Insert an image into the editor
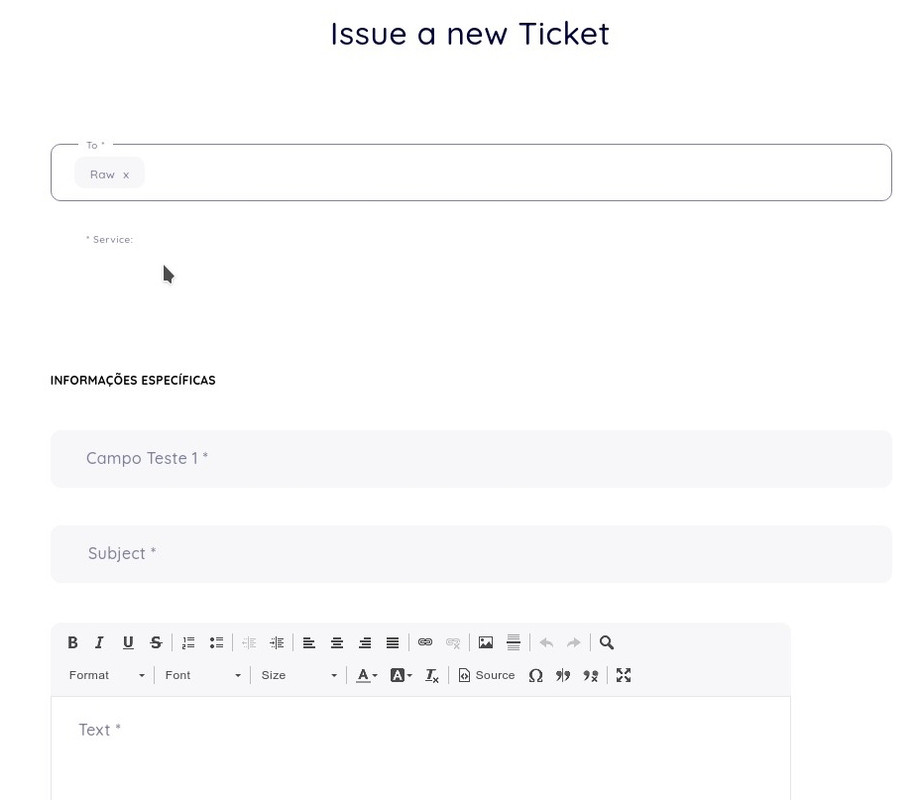This screenshot has height=800, width=923. [486, 642]
